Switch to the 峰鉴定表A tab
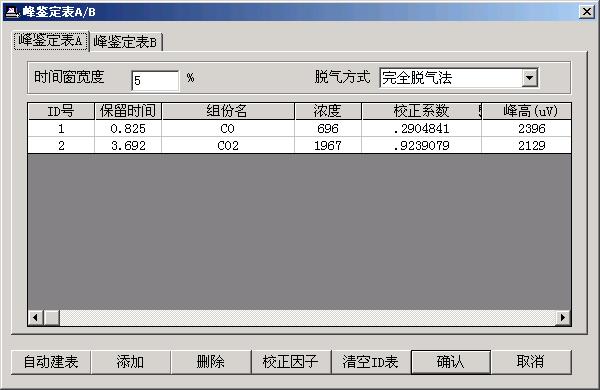Screen dimensions: 600x390 [x=51, y=41]
